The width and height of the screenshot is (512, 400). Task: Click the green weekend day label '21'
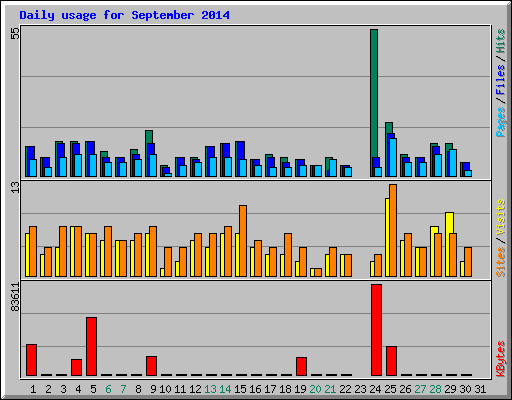tap(330, 389)
